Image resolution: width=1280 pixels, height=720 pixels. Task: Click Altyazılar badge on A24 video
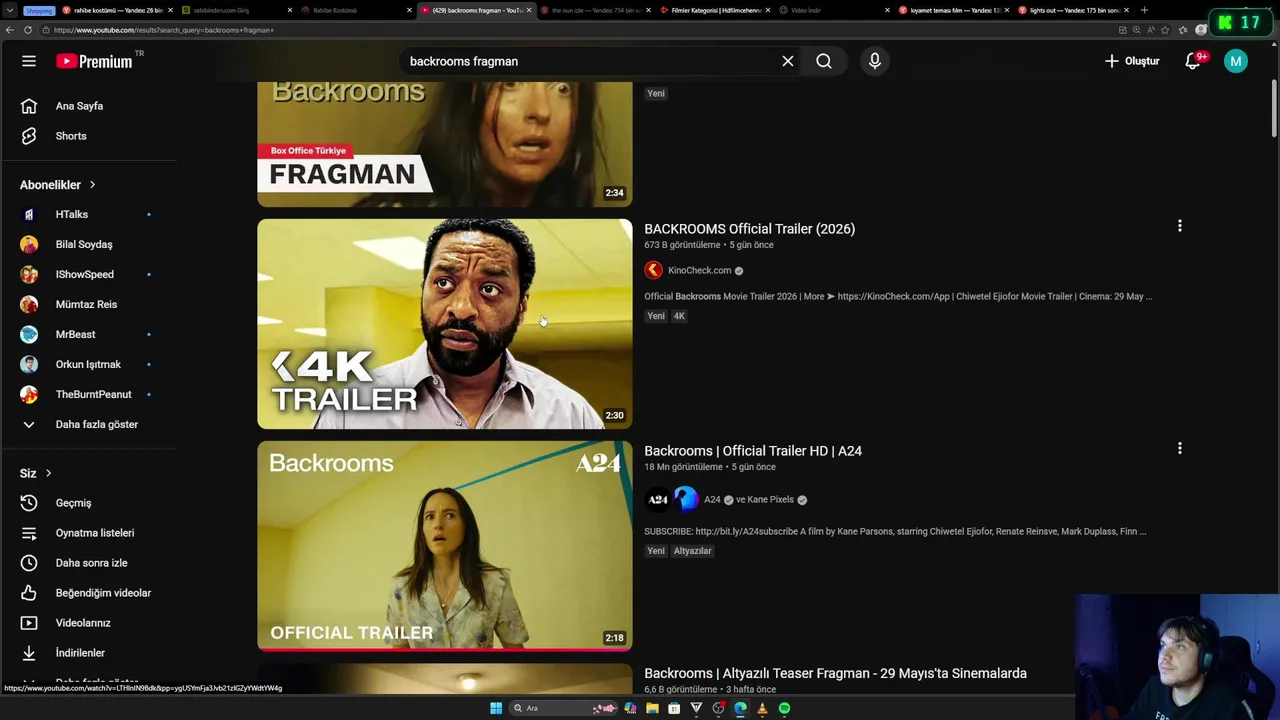(692, 551)
